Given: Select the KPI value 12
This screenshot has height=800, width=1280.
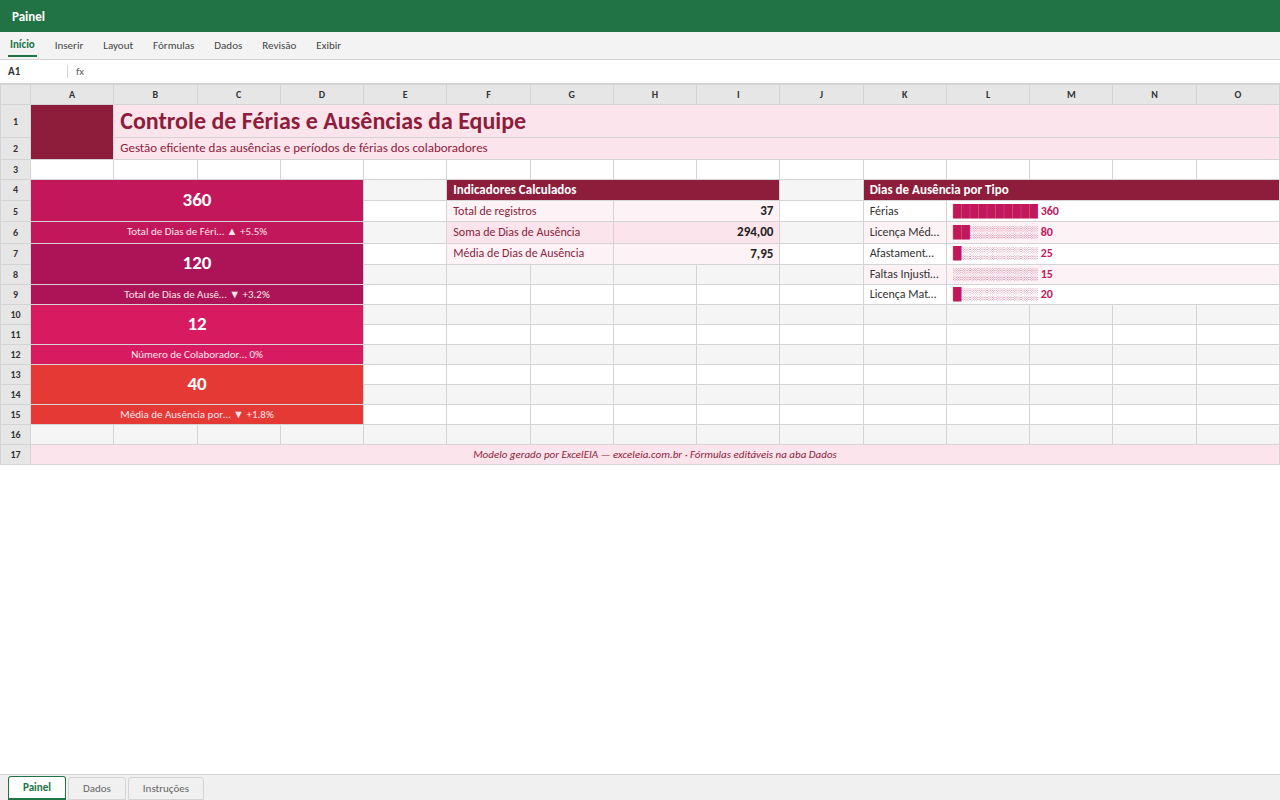Looking at the screenshot, I should click(197, 324).
